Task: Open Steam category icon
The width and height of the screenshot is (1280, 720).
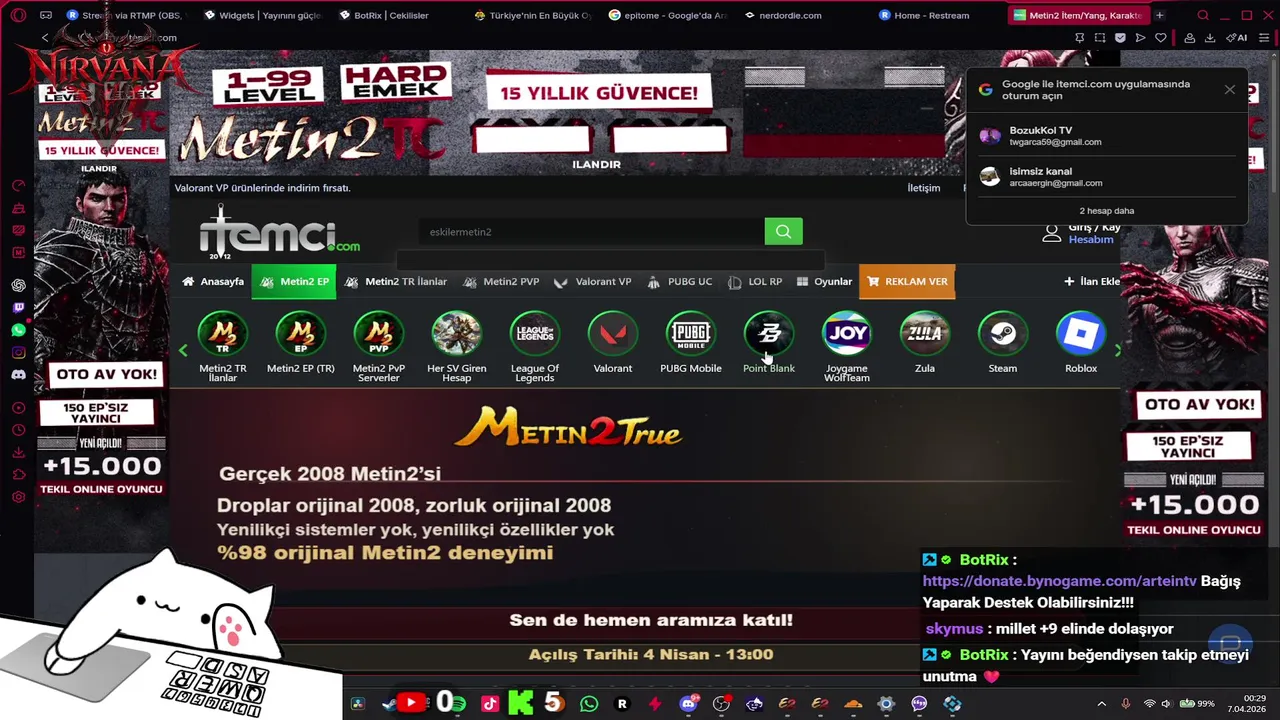Action: 1003,334
